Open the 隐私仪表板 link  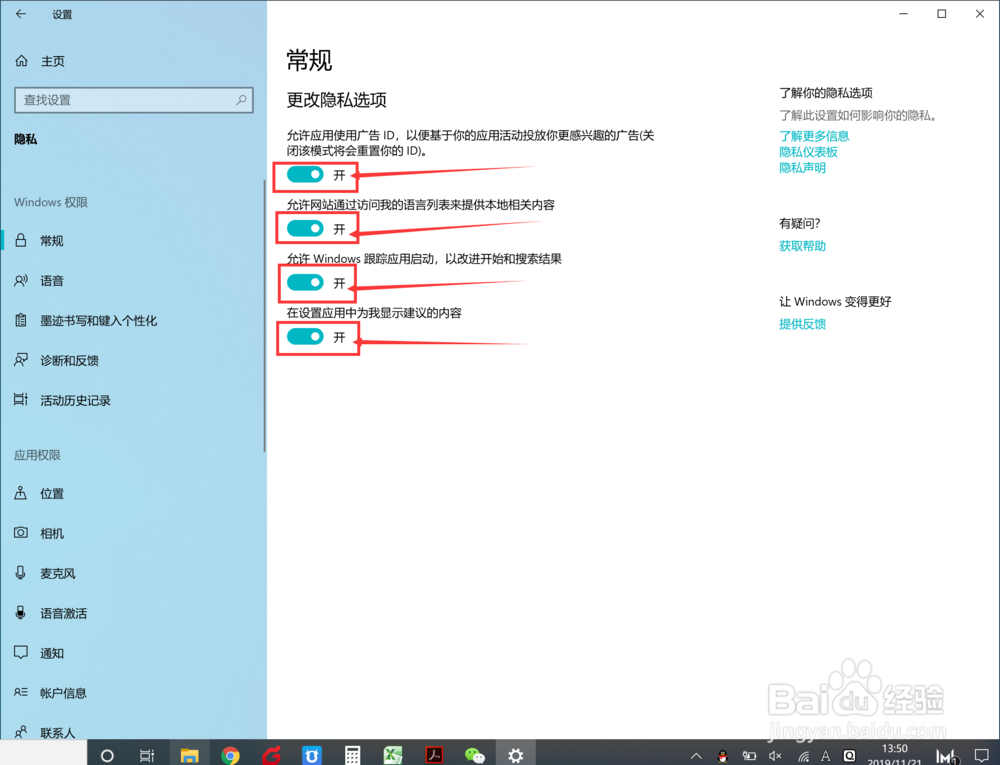pos(810,151)
